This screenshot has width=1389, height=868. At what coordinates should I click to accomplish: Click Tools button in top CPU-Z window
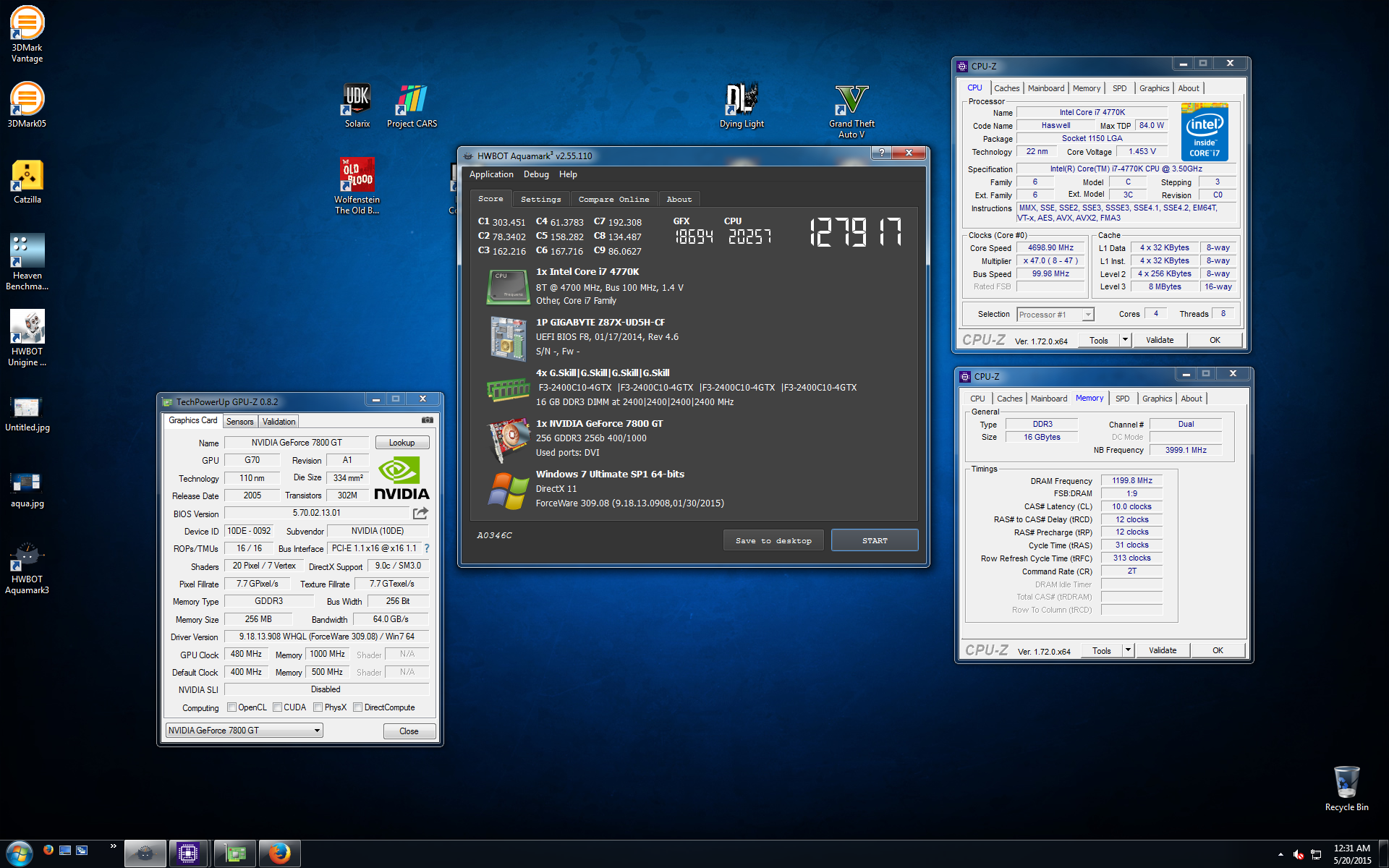click(x=1098, y=340)
